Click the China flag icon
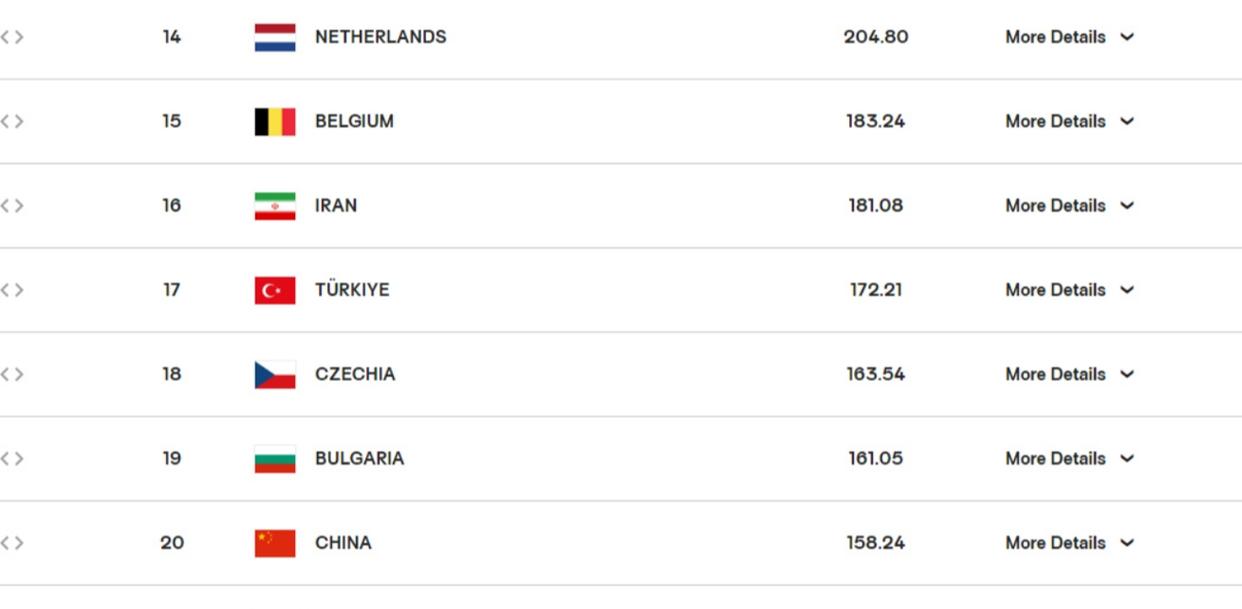Screen dimensions: 1242x609 tap(275, 543)
